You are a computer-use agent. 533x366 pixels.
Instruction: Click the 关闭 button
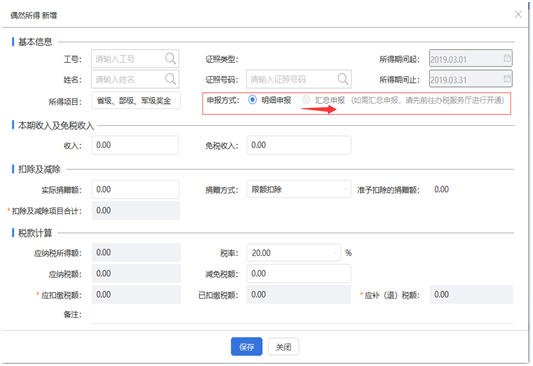(283, 347)
